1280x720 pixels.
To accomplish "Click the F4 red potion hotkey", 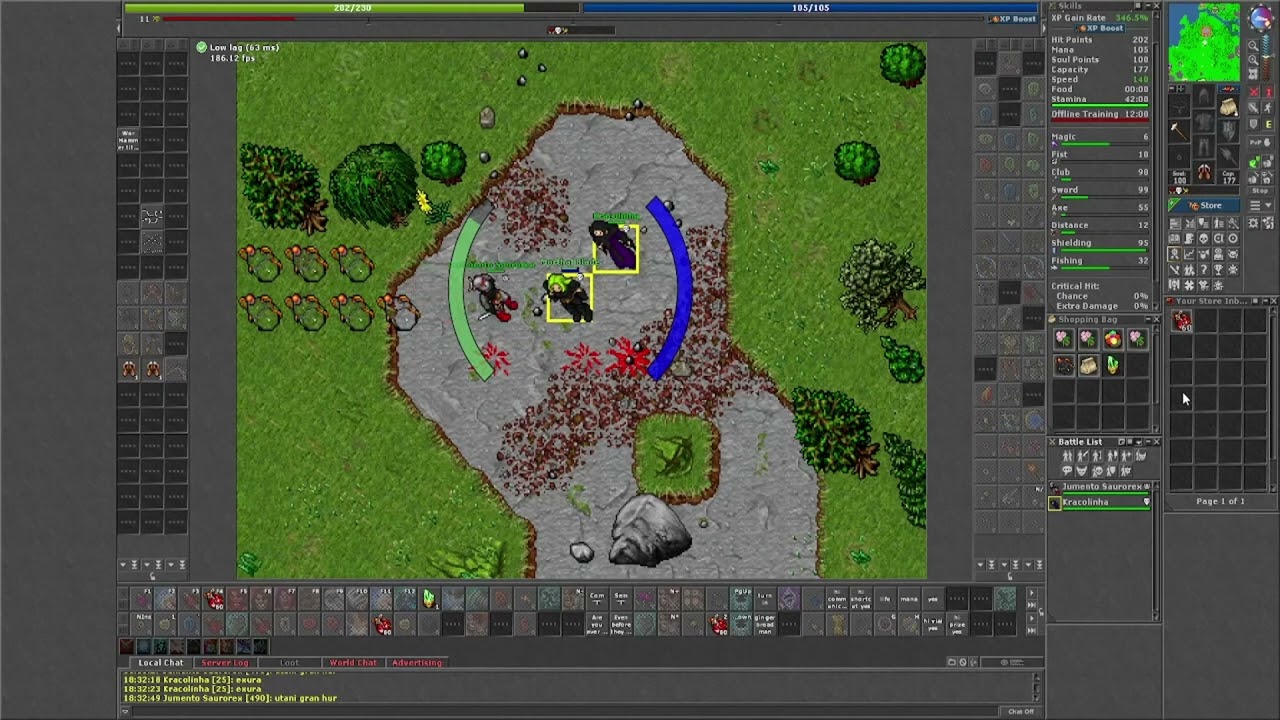I will coord(215,598).
